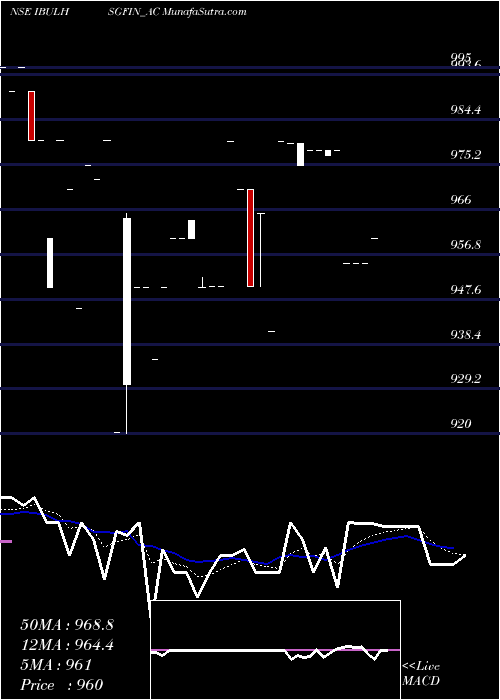Viewport: 500px width, 700px height.
Task: Click the 966 price axis label
Action: pyautogui.click(x=461, y=199)
